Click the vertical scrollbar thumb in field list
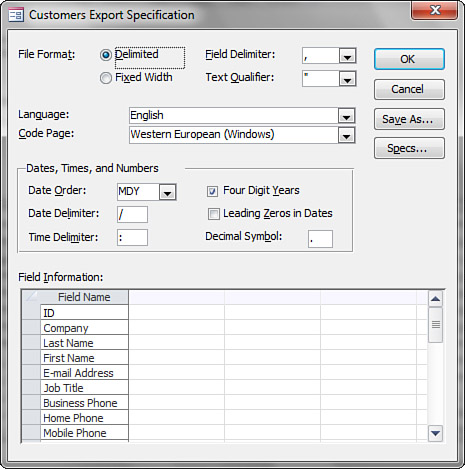The image size is (465, 469). click(x=436, y=325)
